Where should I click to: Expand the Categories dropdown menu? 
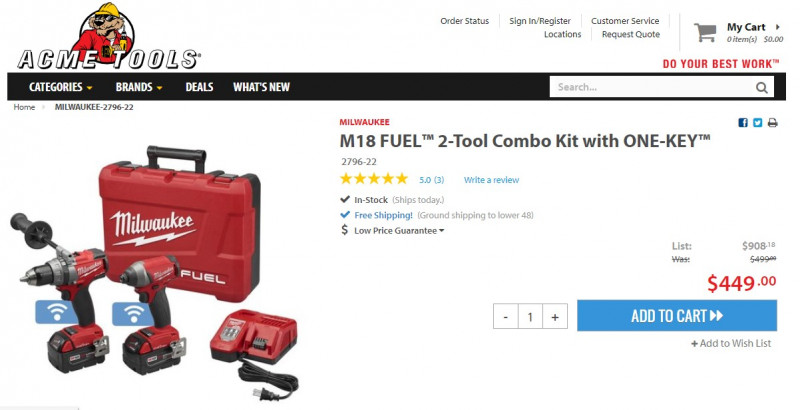tap(61, 87)
